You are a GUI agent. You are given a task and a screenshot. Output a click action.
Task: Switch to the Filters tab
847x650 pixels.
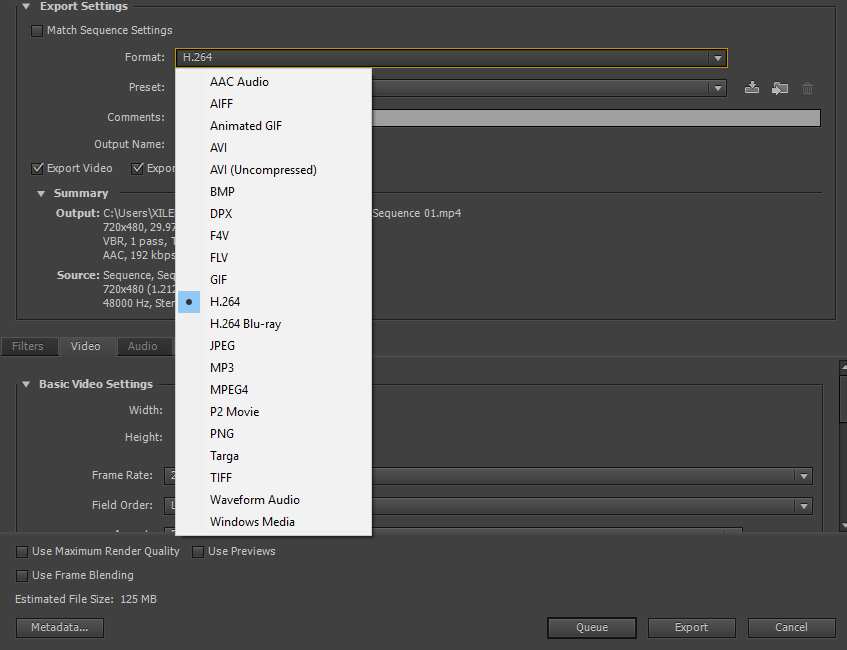pos(29,346)
